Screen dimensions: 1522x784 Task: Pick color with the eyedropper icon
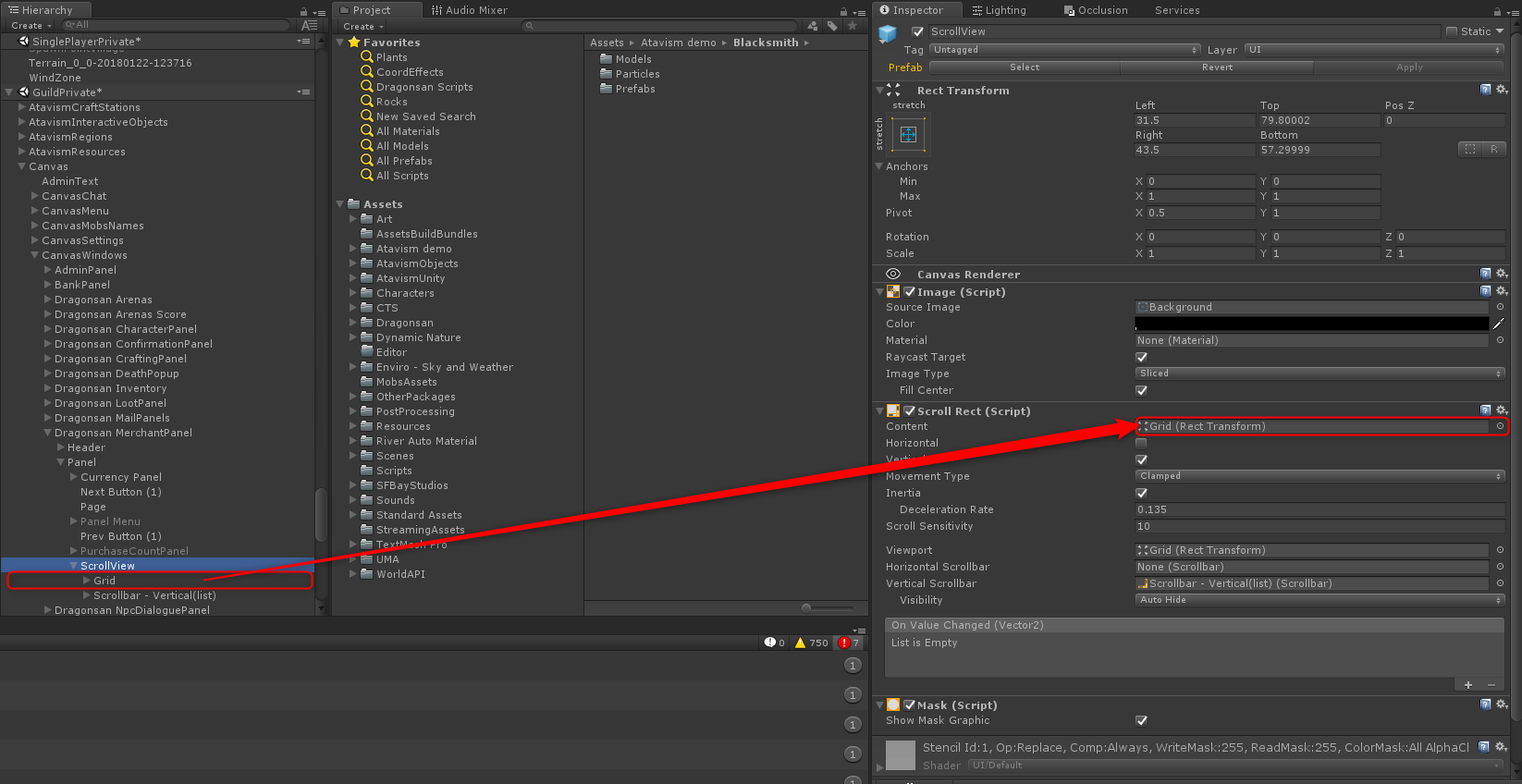point(1498,324)
